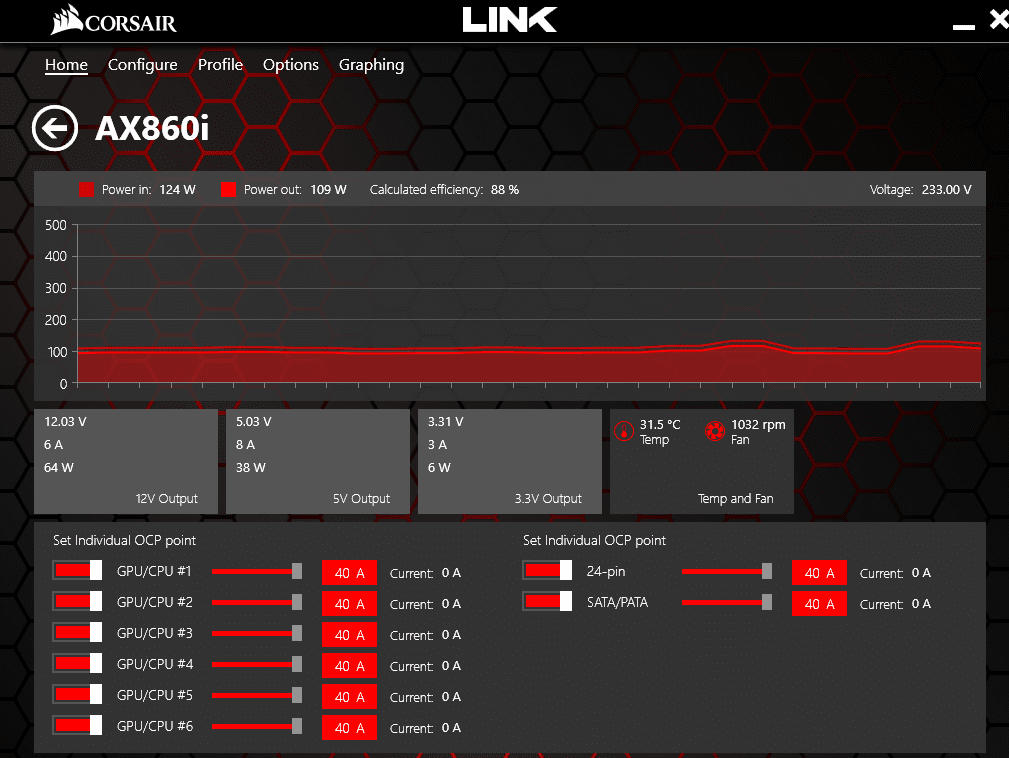Click the fan rpm icon
1009x758 pixels.
pyautogui.click(x=715, y=431)
